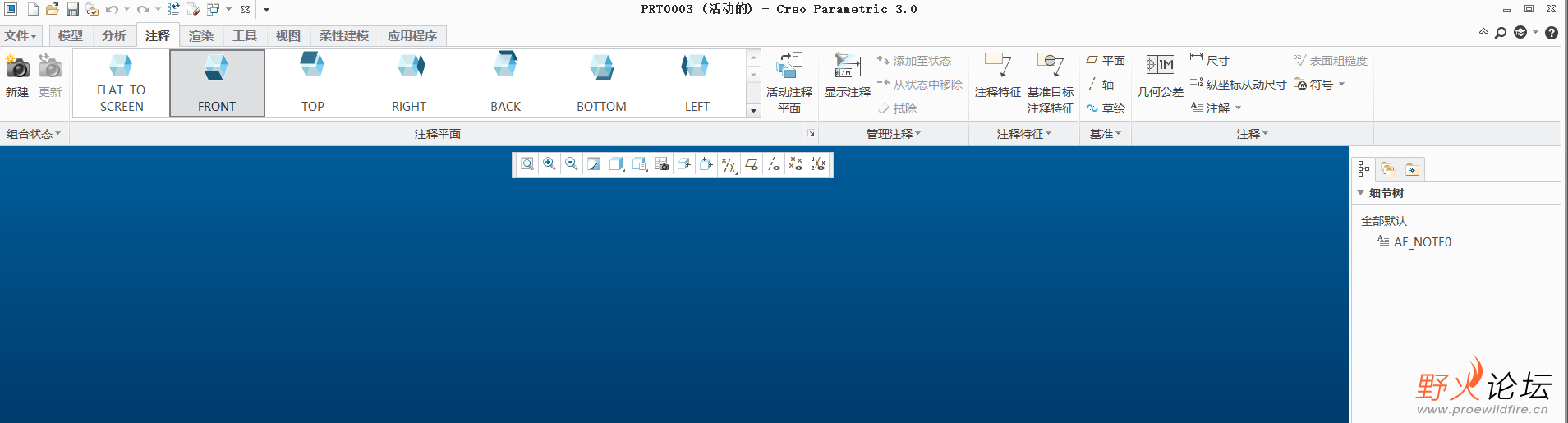Viewport: 1568px width, 423px height.
Task: Save the model with the floppy disk icon
Action: pyautogui.click(x=72, y=10)
